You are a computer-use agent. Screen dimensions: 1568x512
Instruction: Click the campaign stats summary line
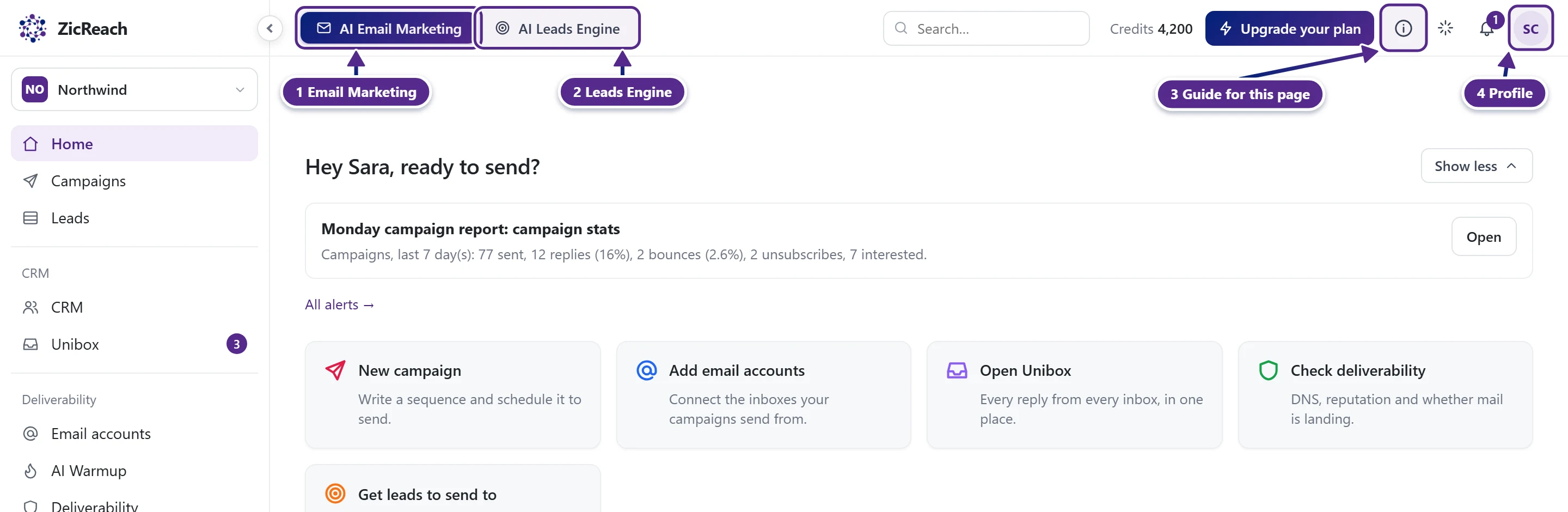624,254
